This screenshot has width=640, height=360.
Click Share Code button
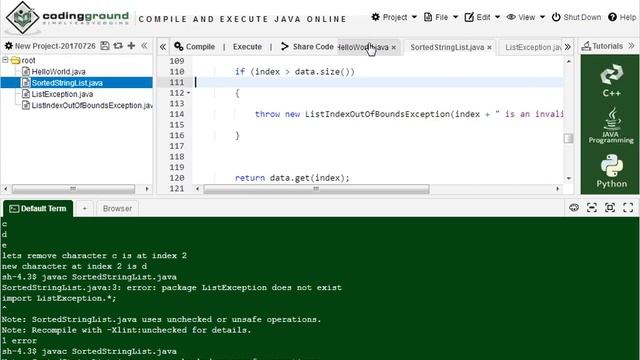click(x=307, y=47)
